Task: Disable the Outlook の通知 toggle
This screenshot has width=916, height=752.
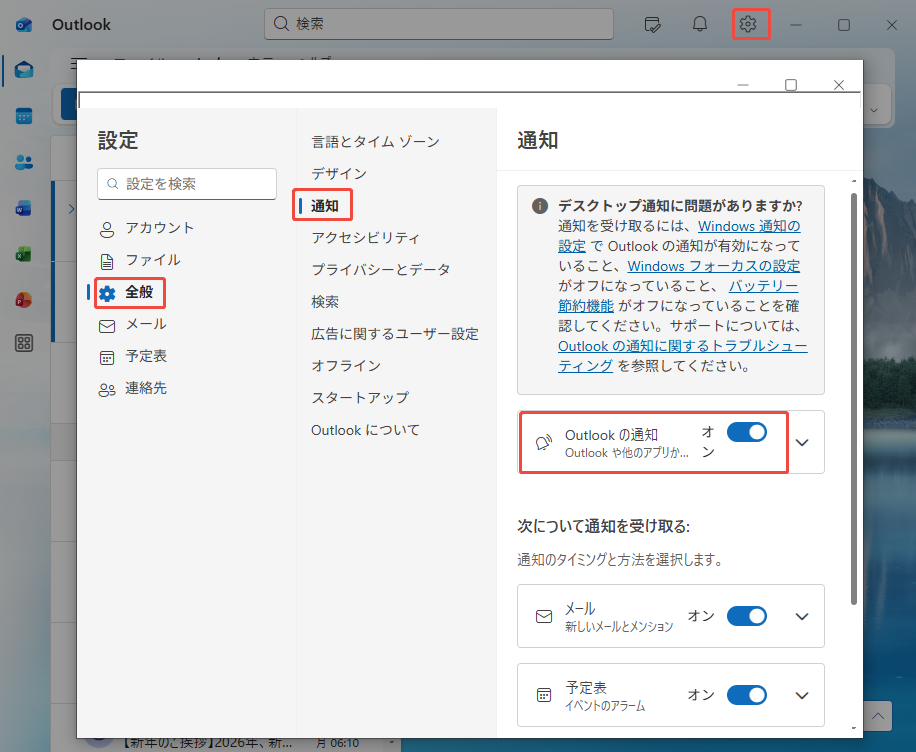Action: point(746,431)
